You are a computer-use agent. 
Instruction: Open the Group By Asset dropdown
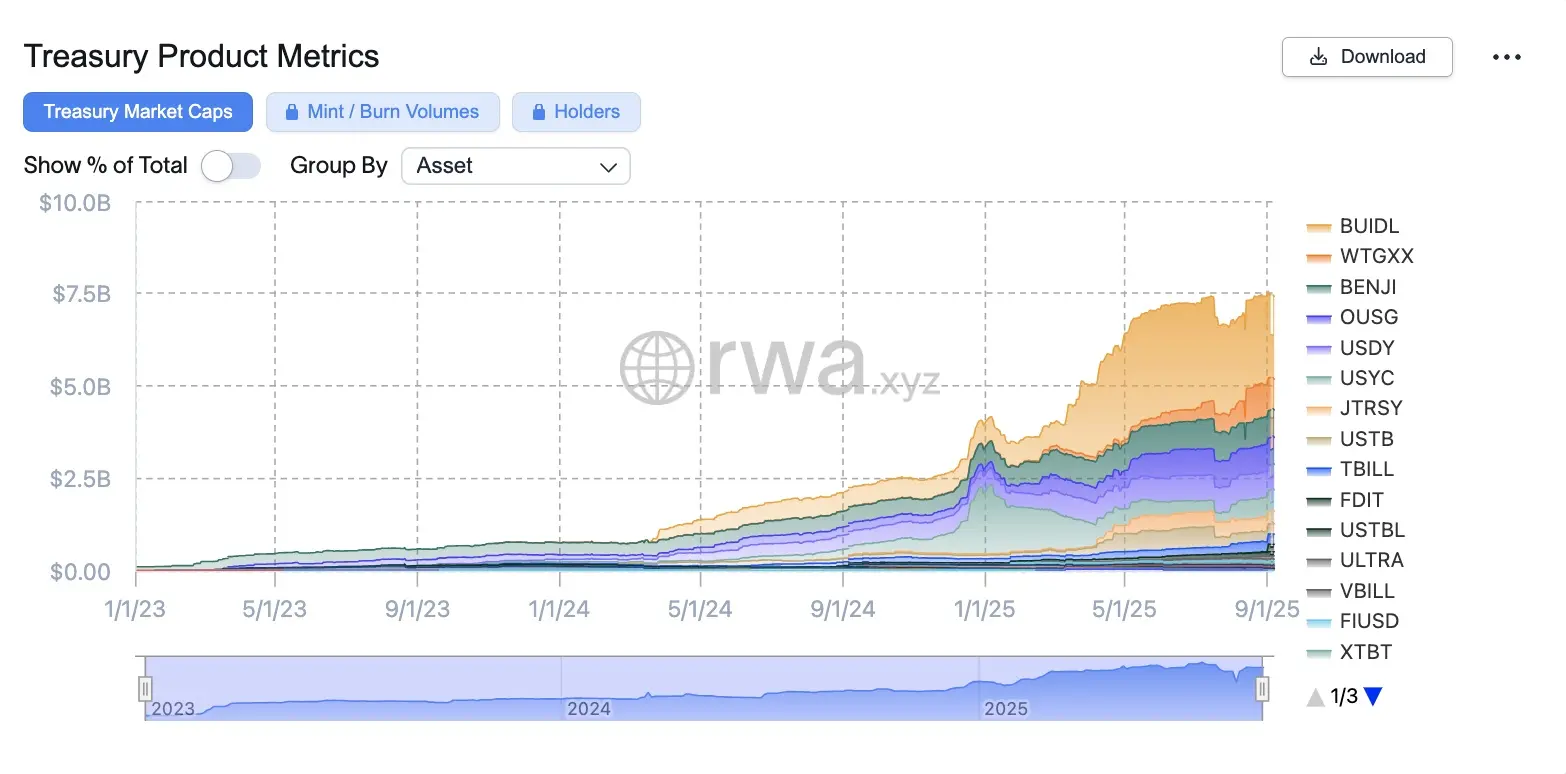(x=516, y=166)
